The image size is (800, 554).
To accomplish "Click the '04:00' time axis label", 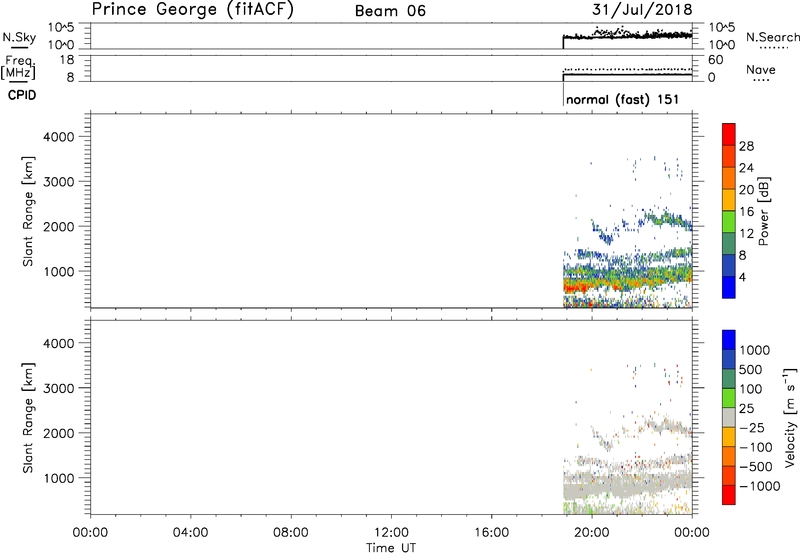I will pos(191,533).
